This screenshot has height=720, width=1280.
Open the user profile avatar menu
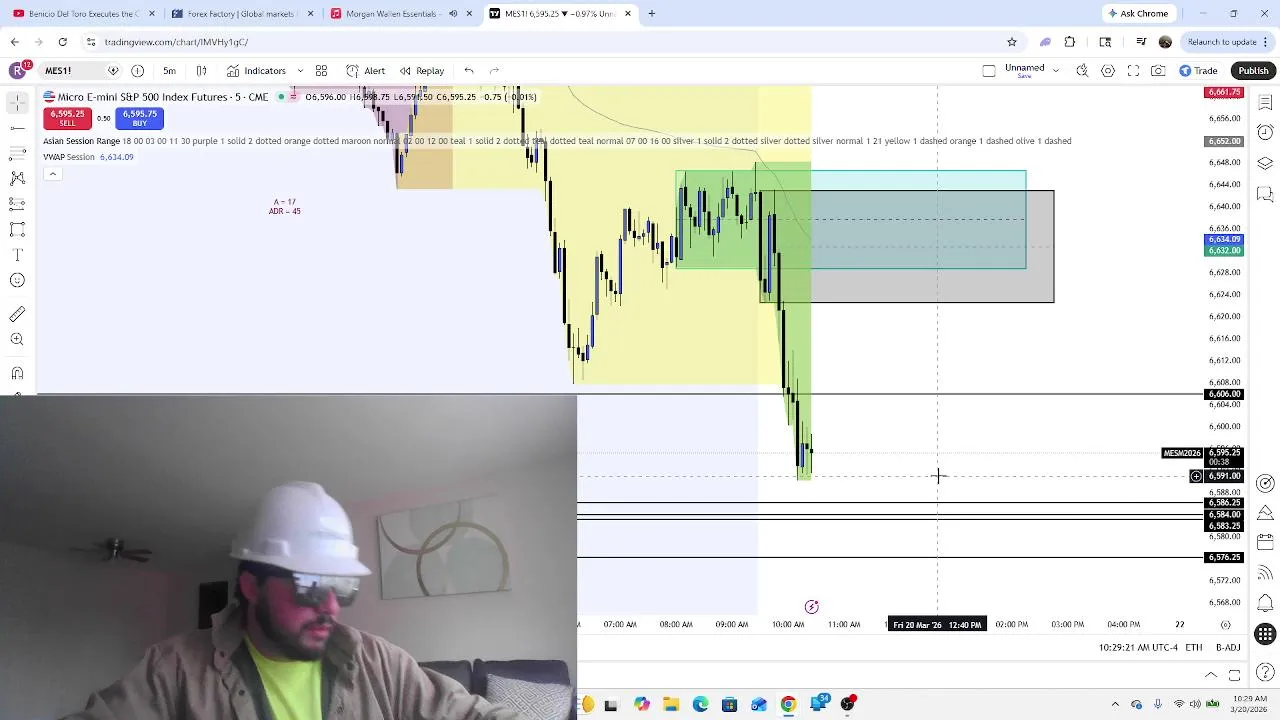pos(17,71)
